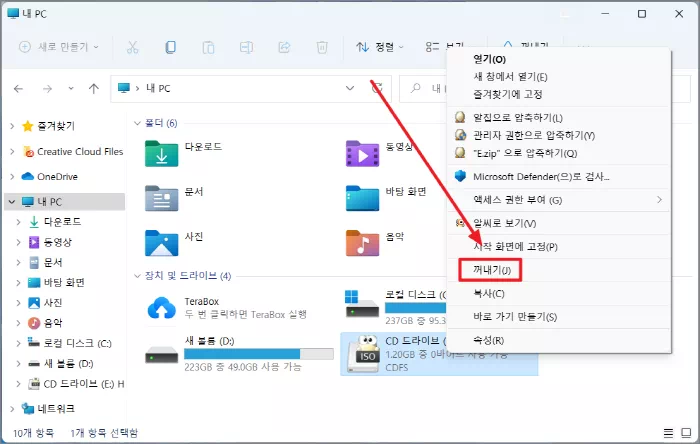
Task: Collapse the 장치 및 드라이브 (4) group
Action: click(x=138, y=276)
